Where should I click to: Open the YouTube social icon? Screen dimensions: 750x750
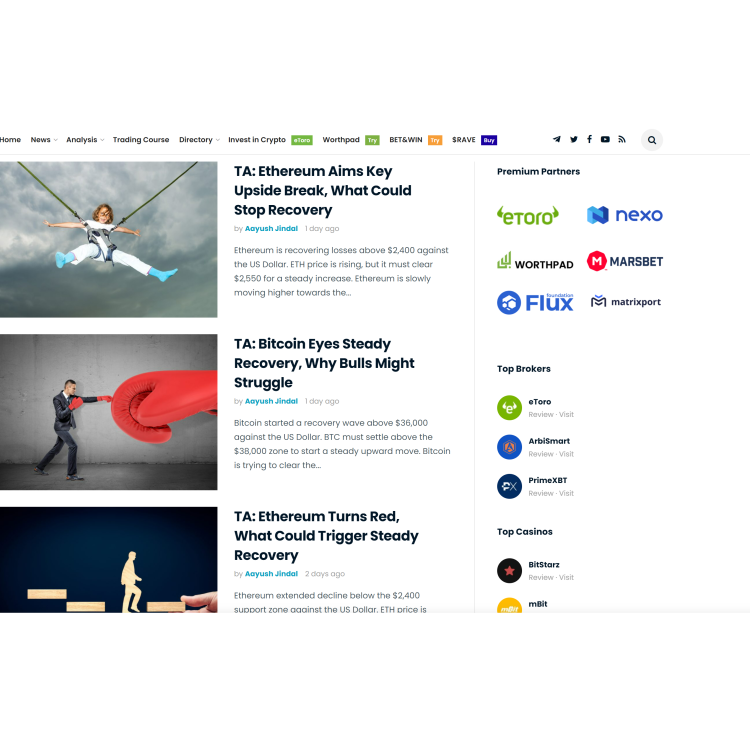[605, 139]
